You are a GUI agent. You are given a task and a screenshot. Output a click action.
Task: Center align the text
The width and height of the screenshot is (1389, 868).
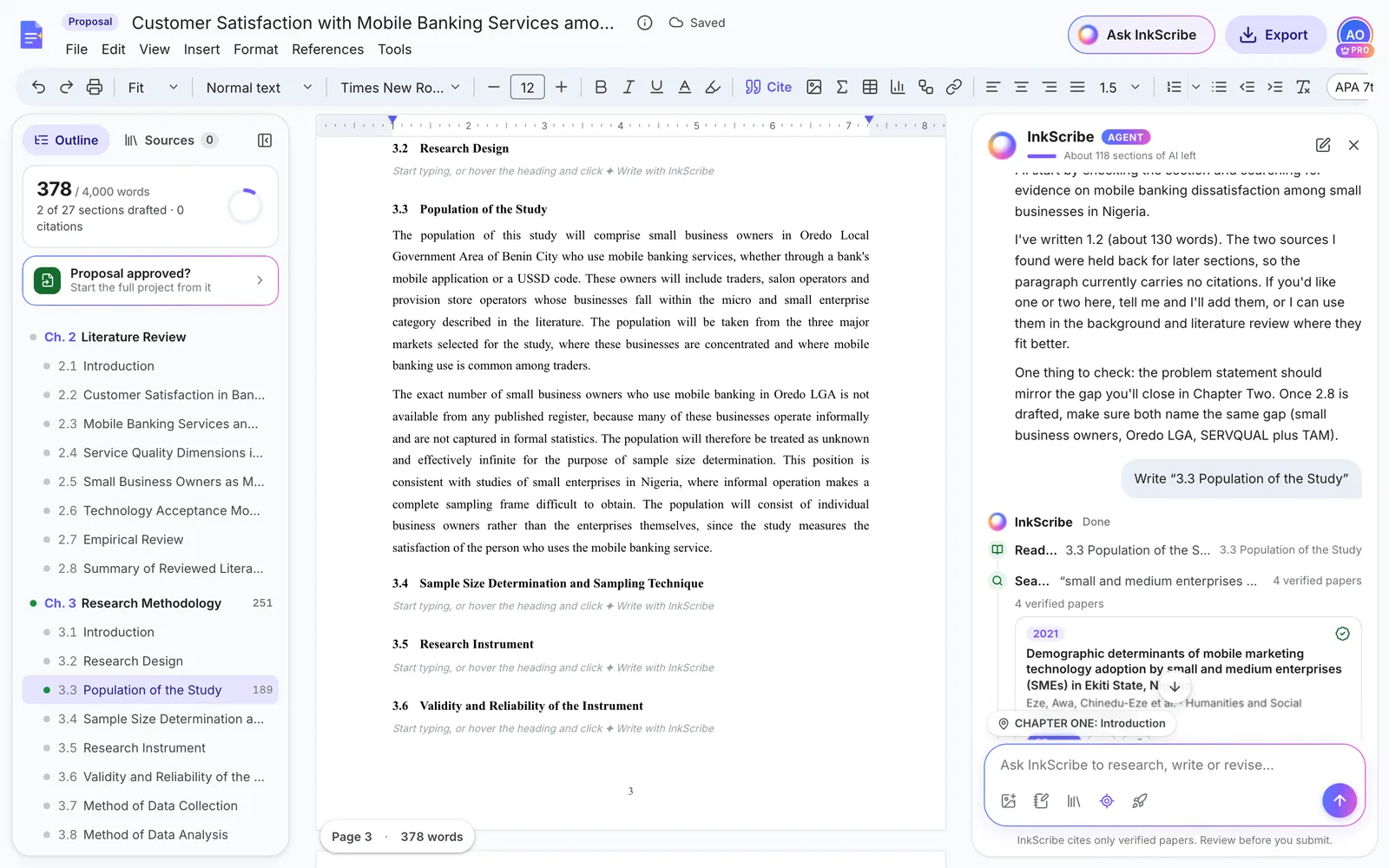pyautogui.click(x=1021, y=87)
